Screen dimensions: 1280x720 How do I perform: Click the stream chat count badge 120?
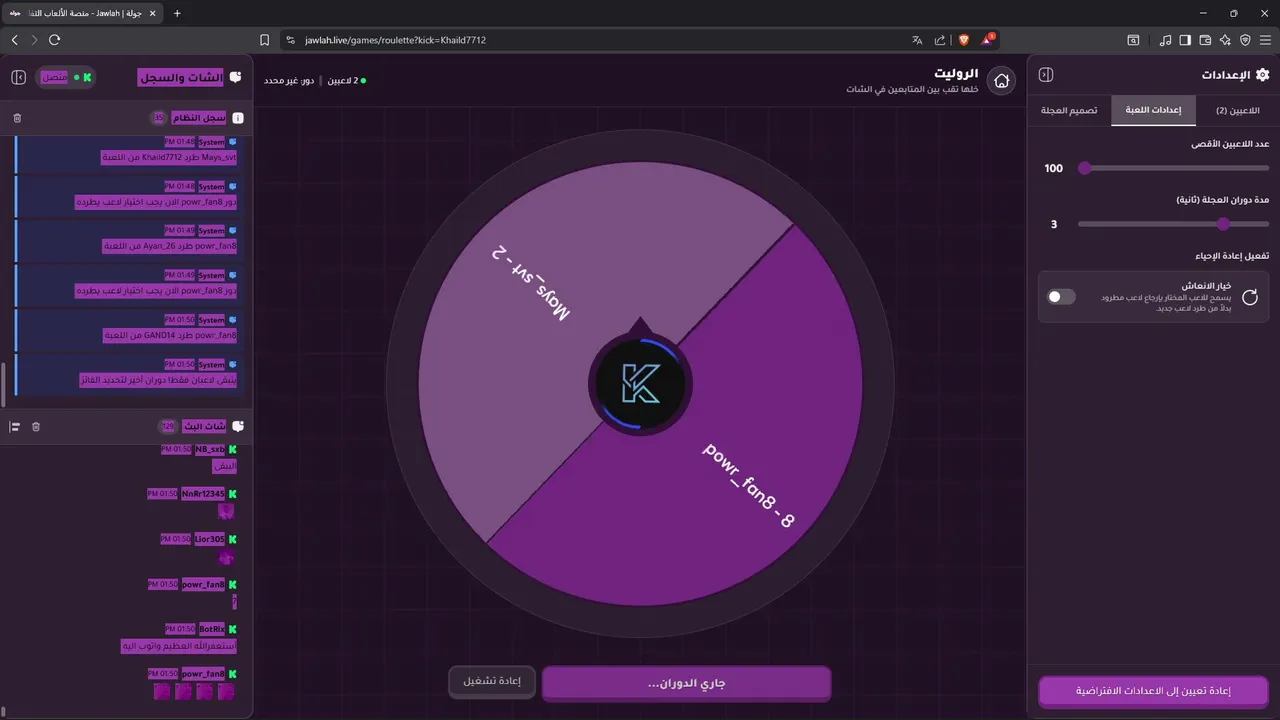coord(167,427)
